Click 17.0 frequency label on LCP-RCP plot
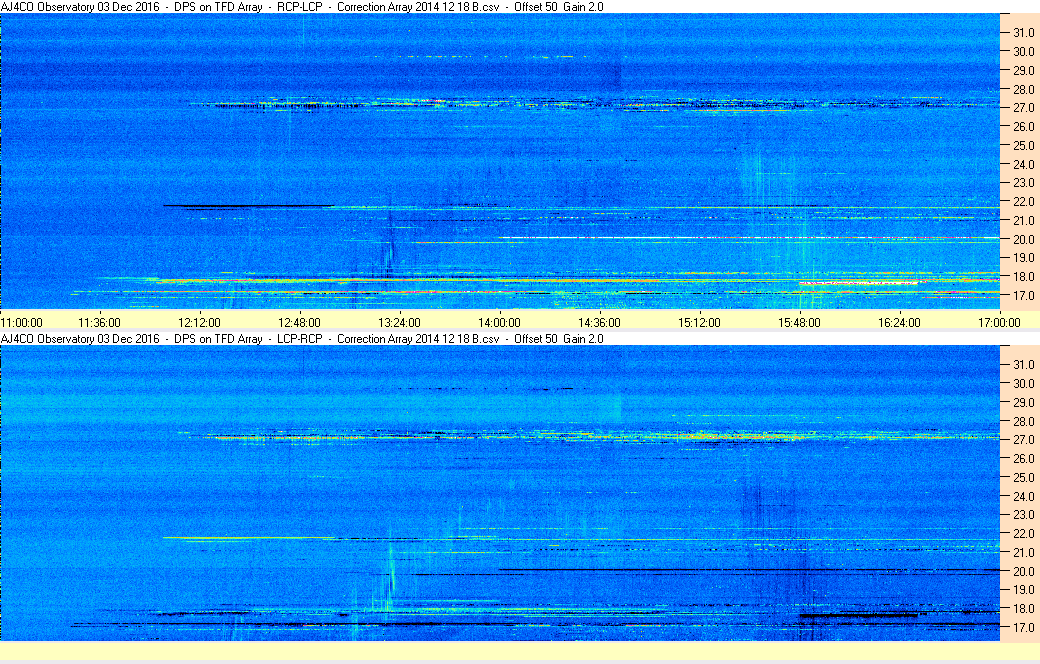1040x664 pixels. pyautogui.click(x=1023, y=627)
